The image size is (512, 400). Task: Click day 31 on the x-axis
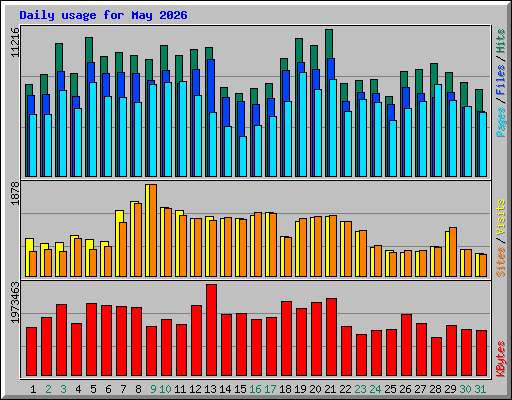pos(480,389)
